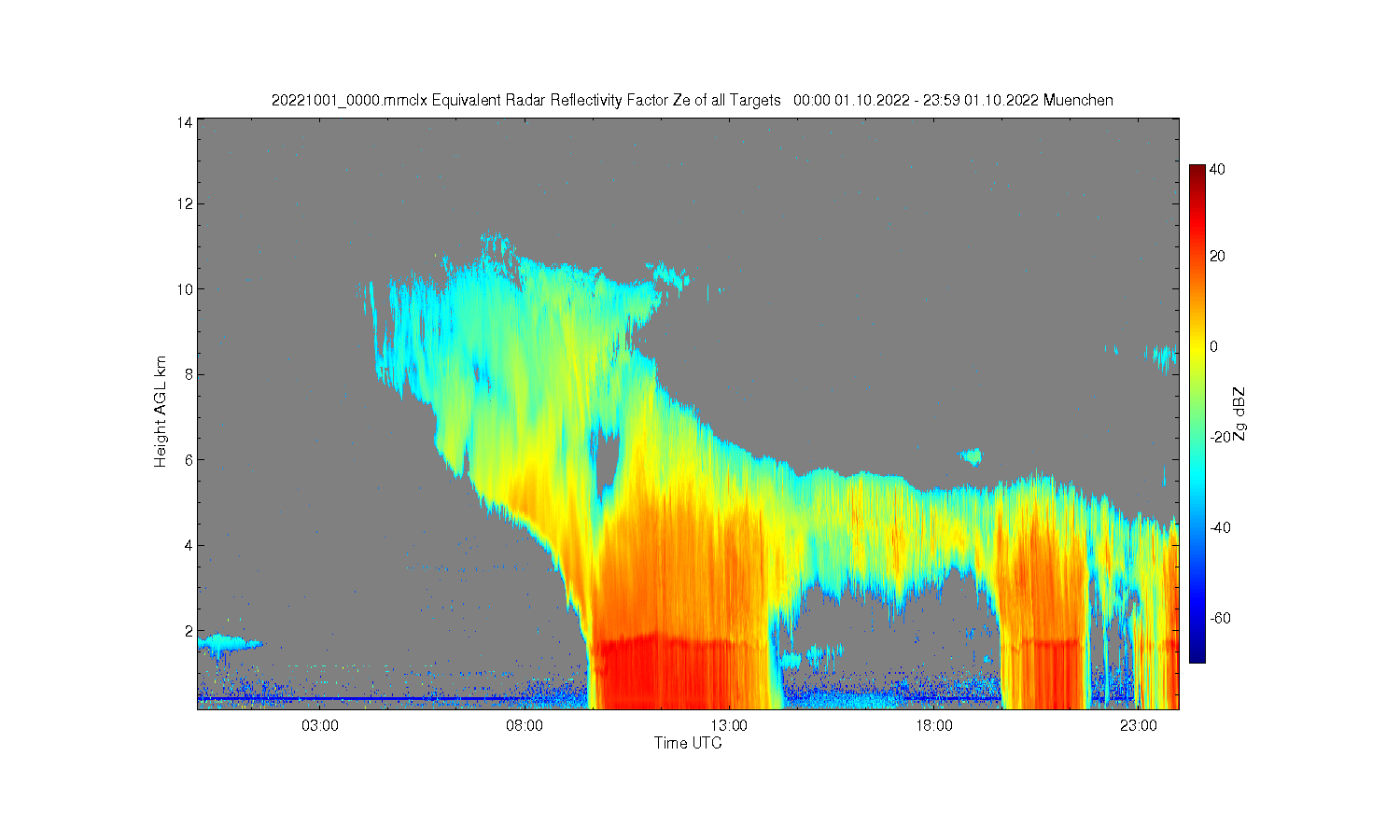Click the height tick label 14
This screenshot has width=1400, height=840.
(x=185, y=122)
